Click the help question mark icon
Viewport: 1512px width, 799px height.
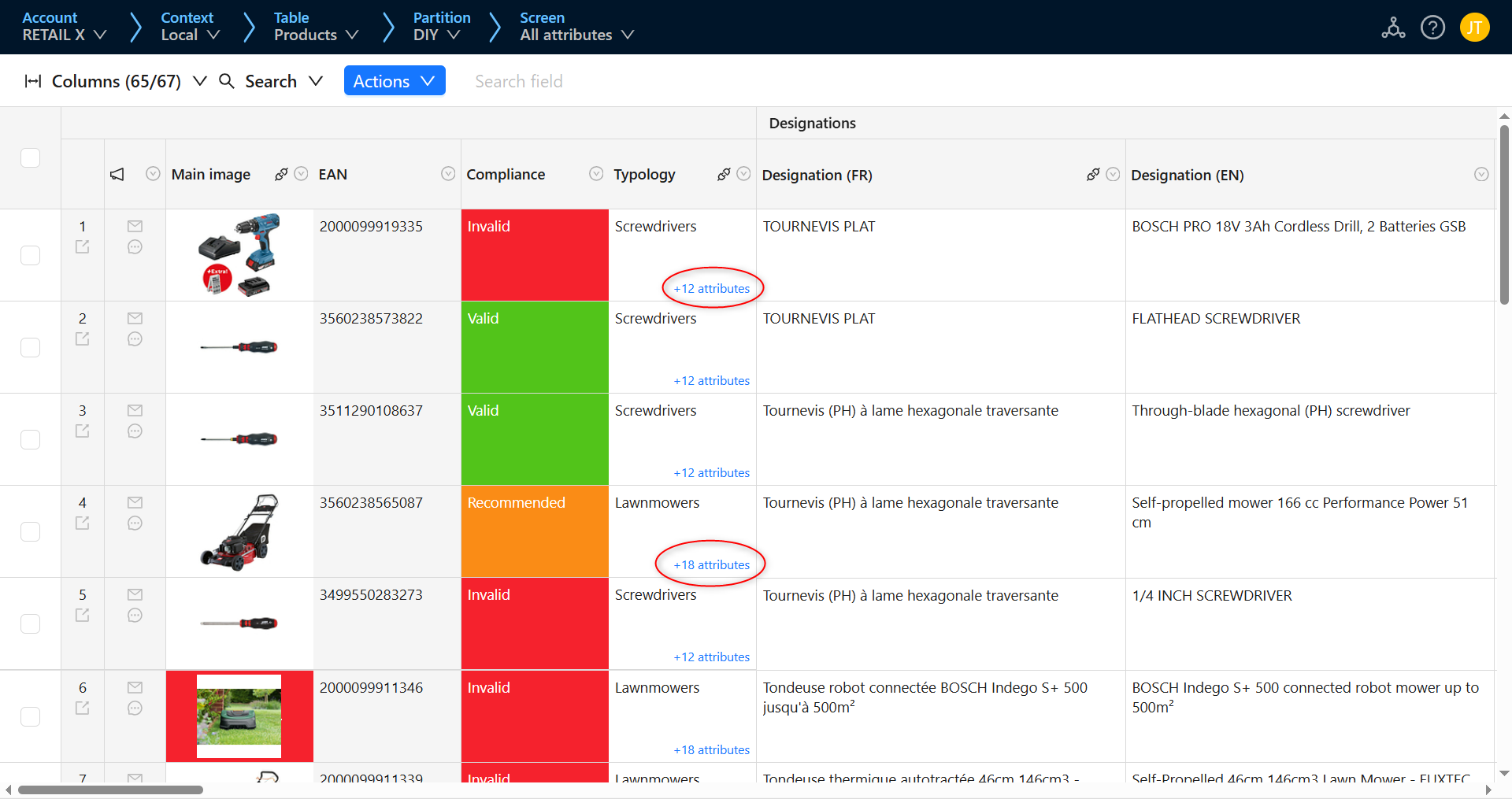pos(1432,28)
